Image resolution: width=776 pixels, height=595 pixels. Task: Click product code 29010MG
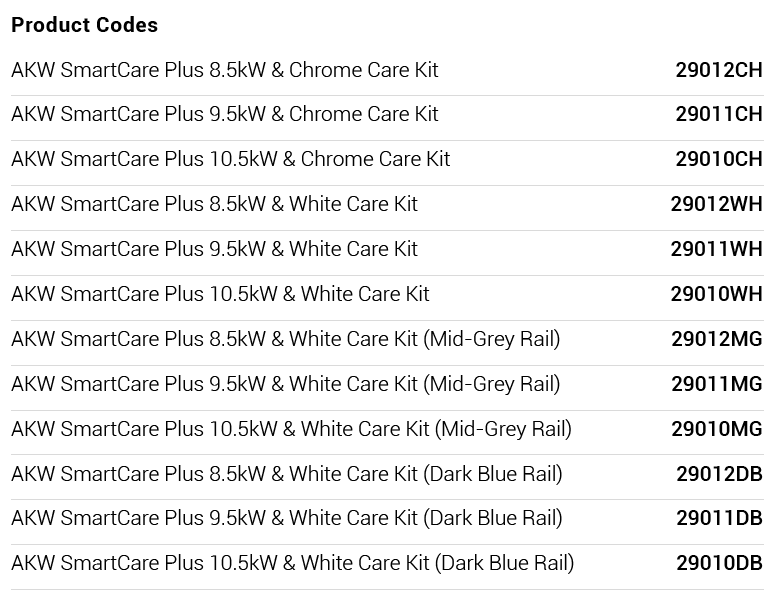click(x=716, y=429)
